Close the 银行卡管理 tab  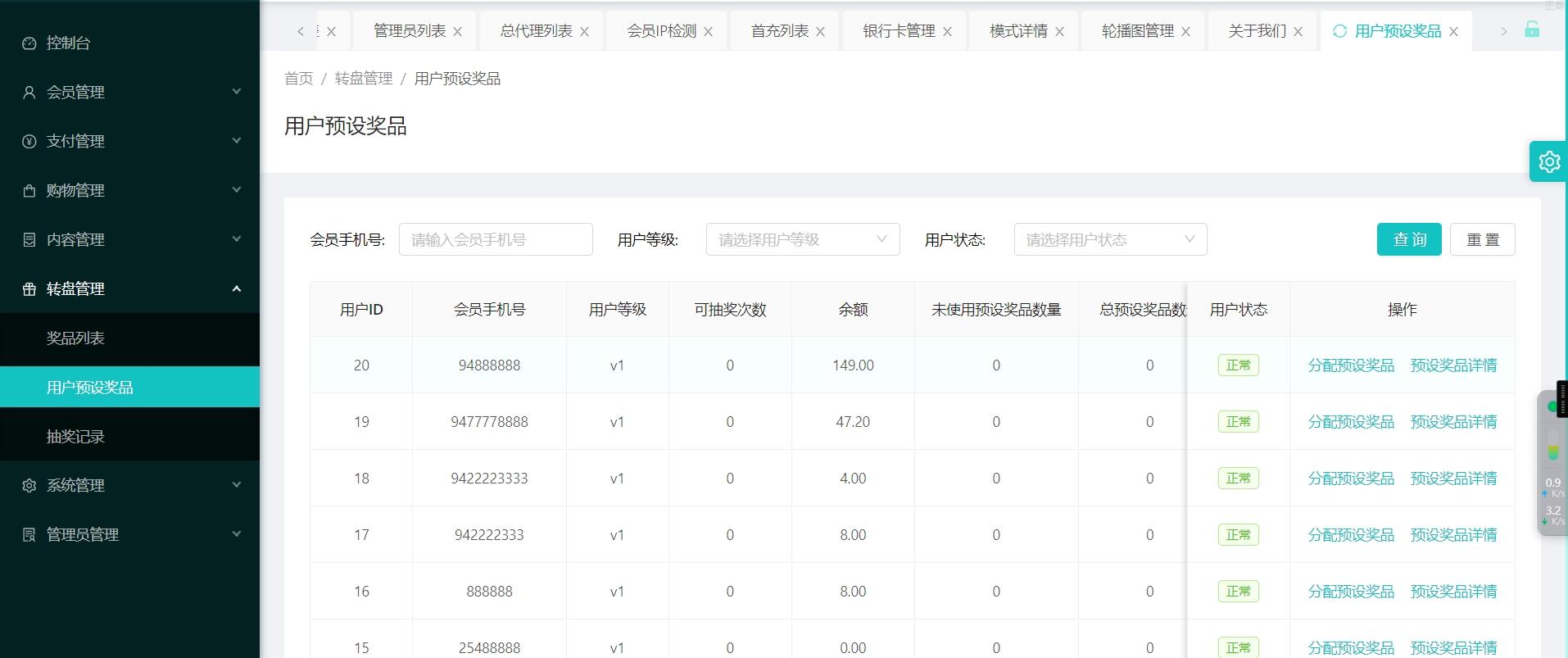[x=947, y=32]
